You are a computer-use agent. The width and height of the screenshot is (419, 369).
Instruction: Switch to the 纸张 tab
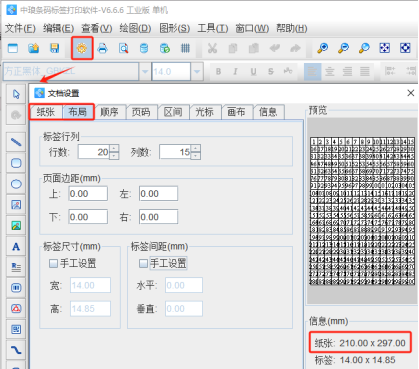[46, 112]
